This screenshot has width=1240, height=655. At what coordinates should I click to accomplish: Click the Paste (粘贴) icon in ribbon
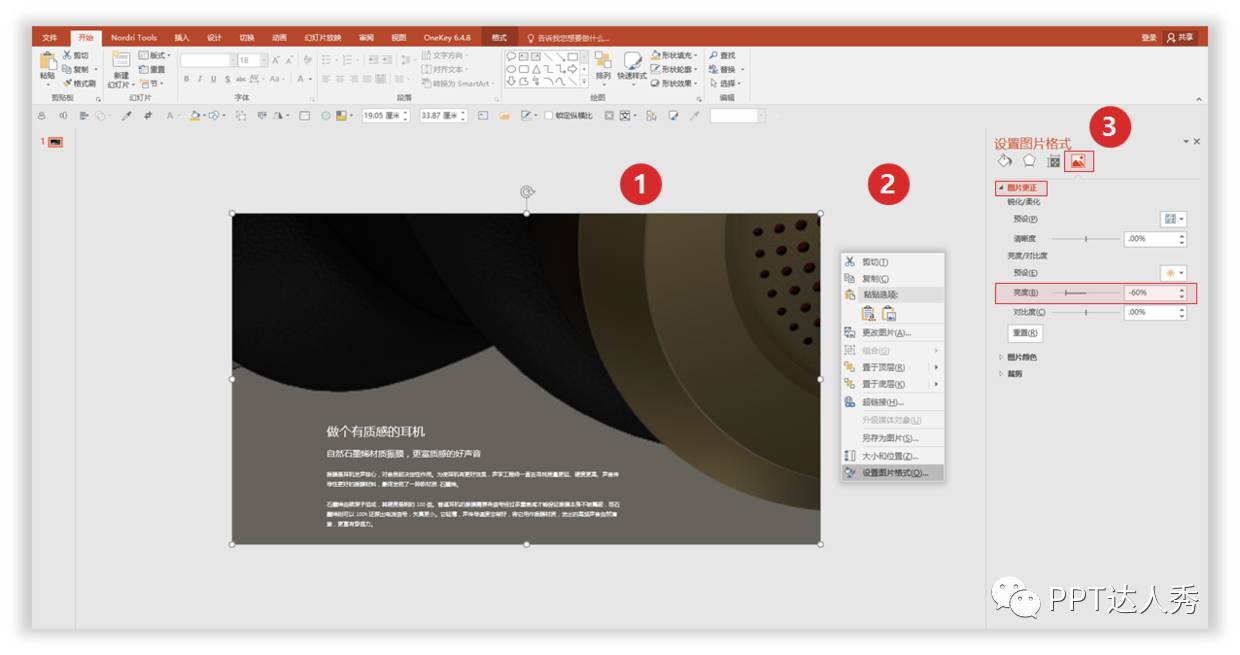pos(47,62)
